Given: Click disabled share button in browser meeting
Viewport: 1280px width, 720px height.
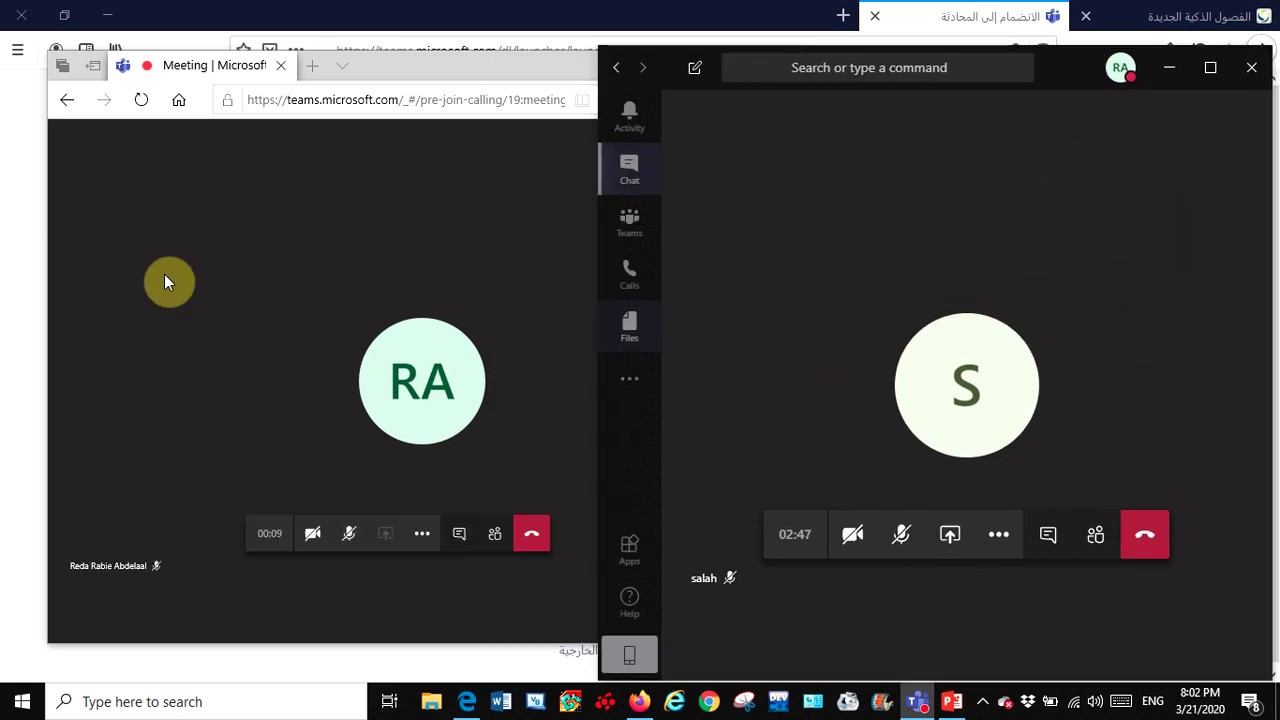Looking at the screenshot, I should (x=385, y=534).
